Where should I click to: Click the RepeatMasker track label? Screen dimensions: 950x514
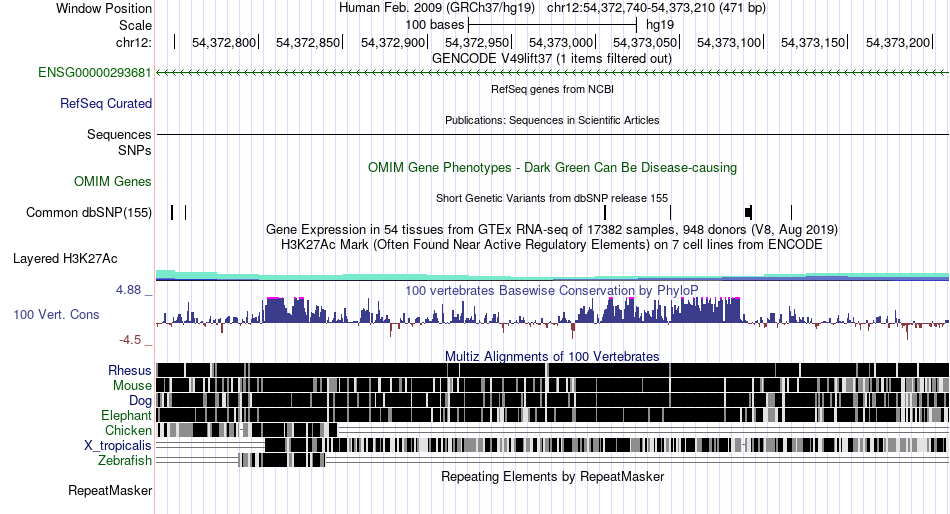[x=110, y=490]
